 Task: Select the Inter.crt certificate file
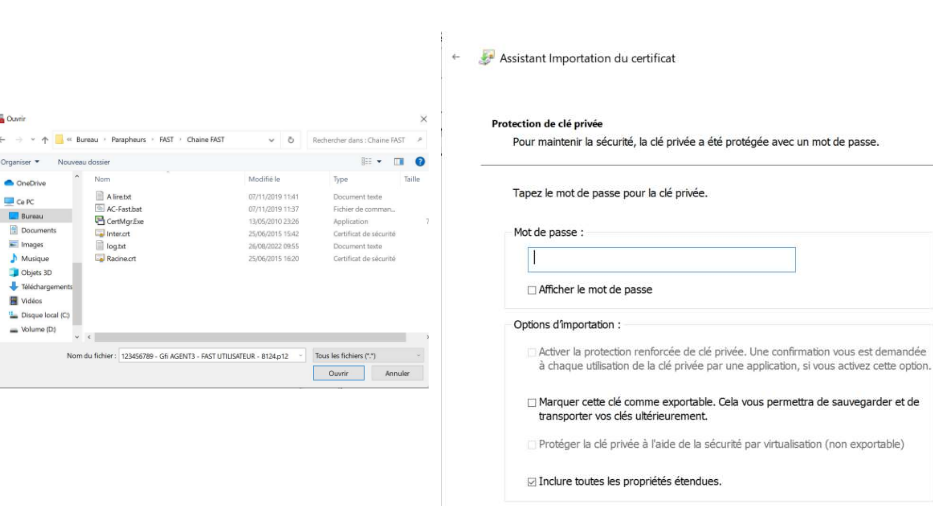pyautogui.click(x=118, y=233)
